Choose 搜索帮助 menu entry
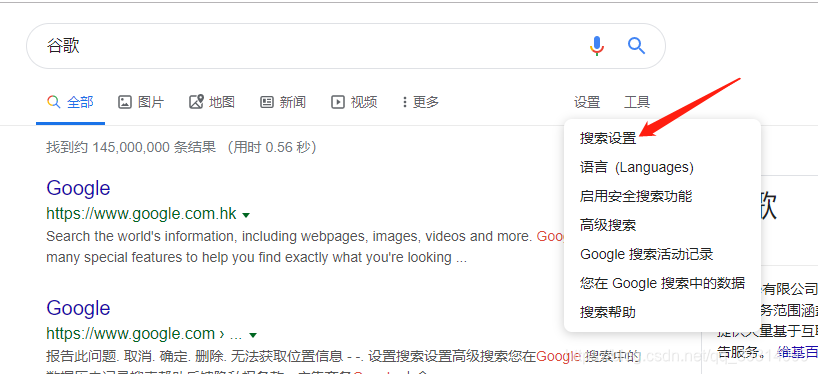This screenshot has height=374, width=818. click(608, 312)
